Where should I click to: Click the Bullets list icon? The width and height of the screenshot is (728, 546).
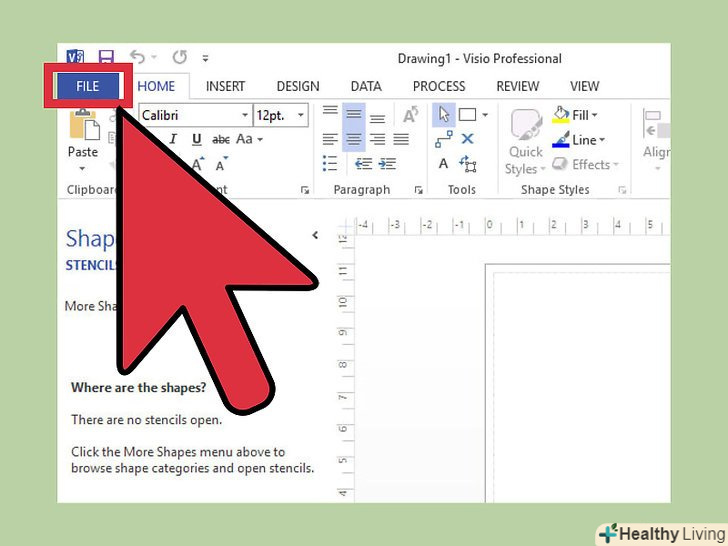[x=330, y=163]
